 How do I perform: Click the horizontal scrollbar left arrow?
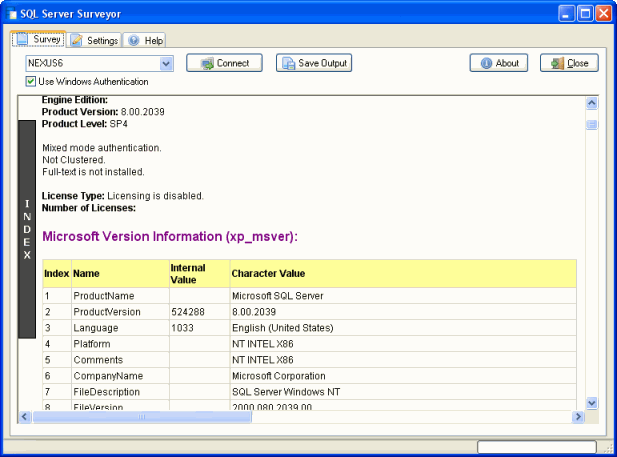tap(24, 416)
